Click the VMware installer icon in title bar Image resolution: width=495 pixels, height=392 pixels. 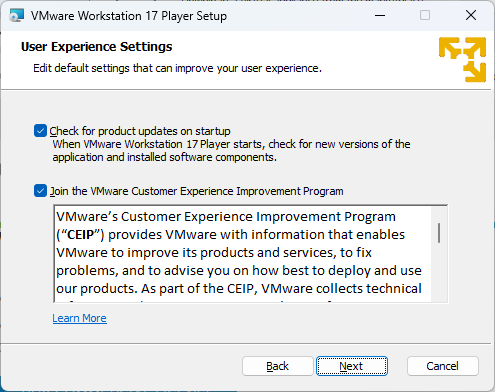[x=17, y=16]
